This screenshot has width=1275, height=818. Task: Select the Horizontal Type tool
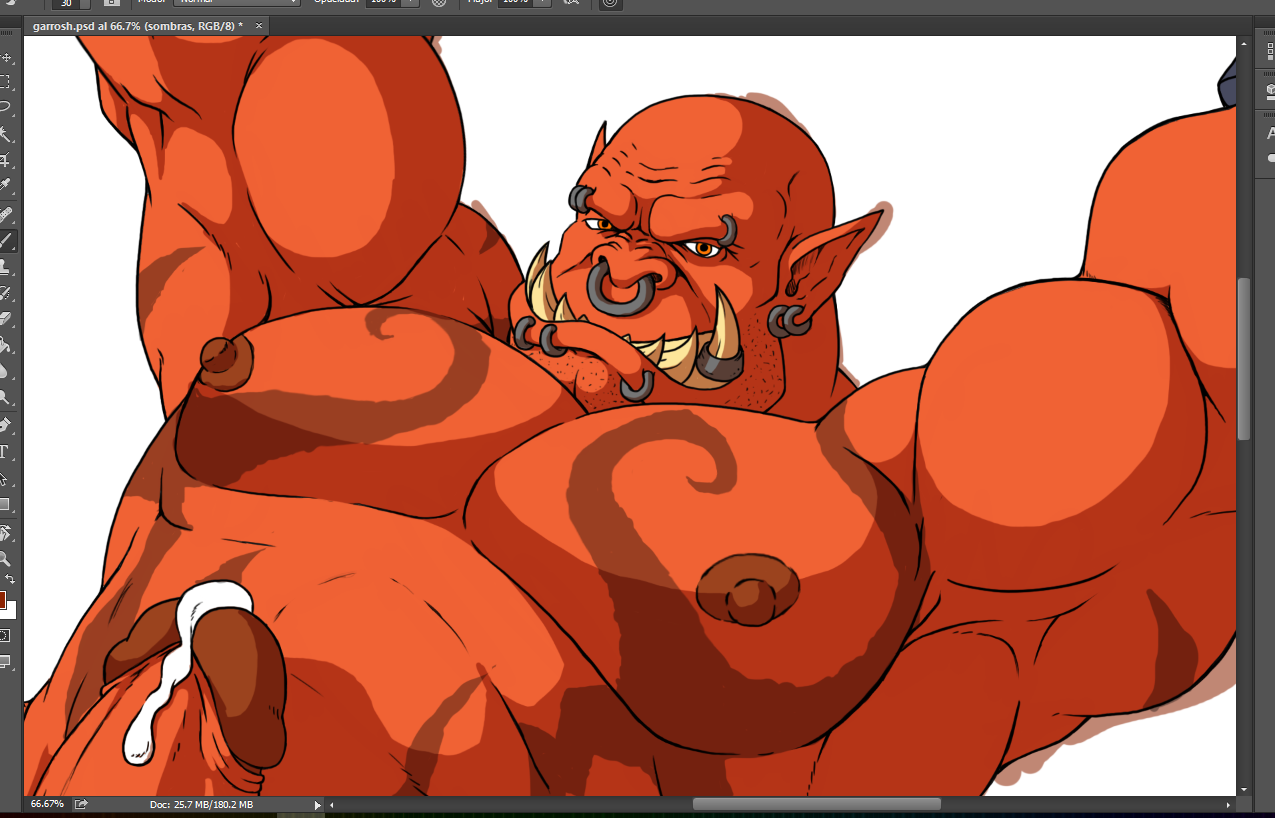click(x=6, y=452)
